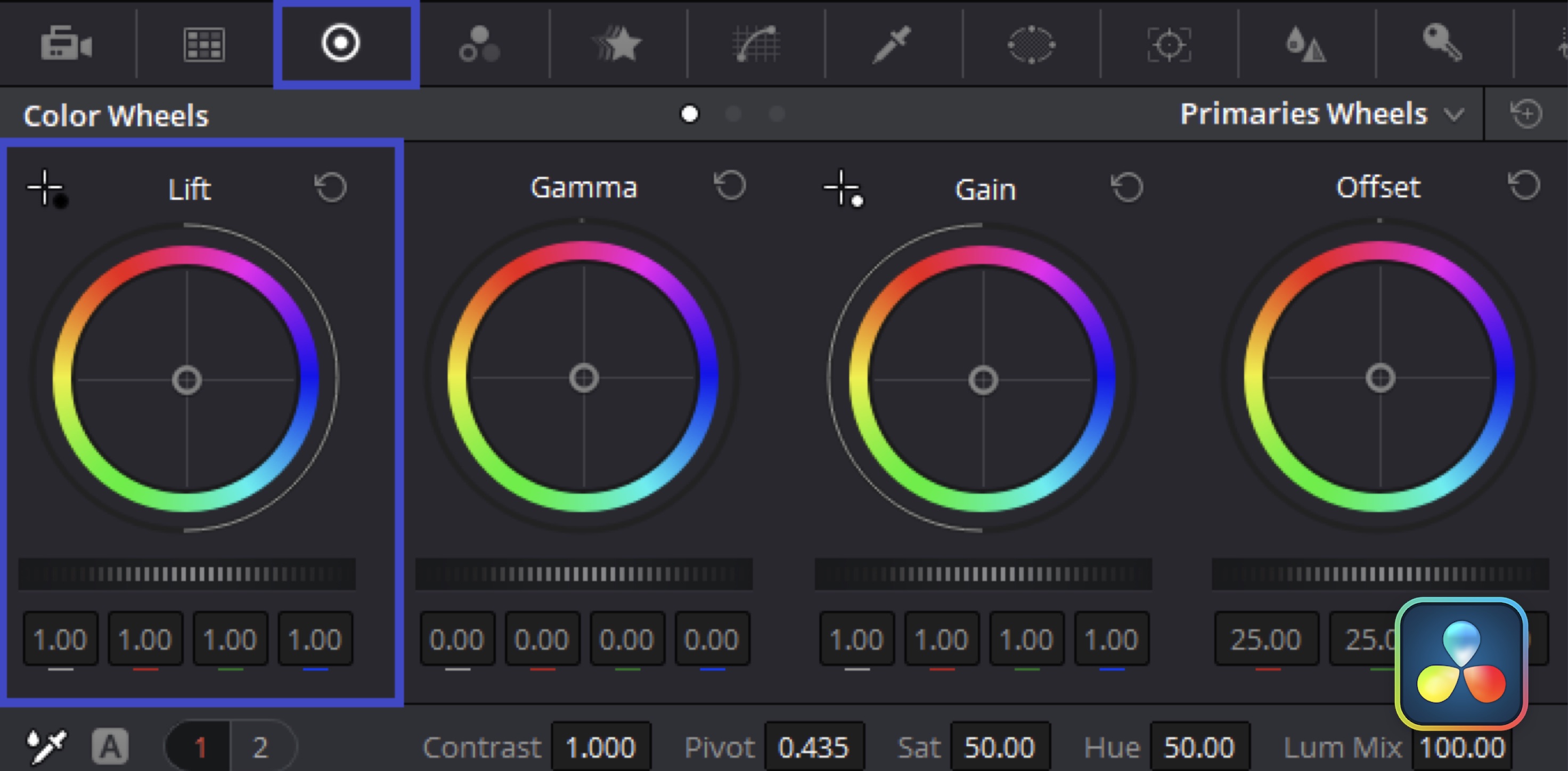Toggle the Auto Balance A button
The image size is (1568, 771).
(110, 746)
